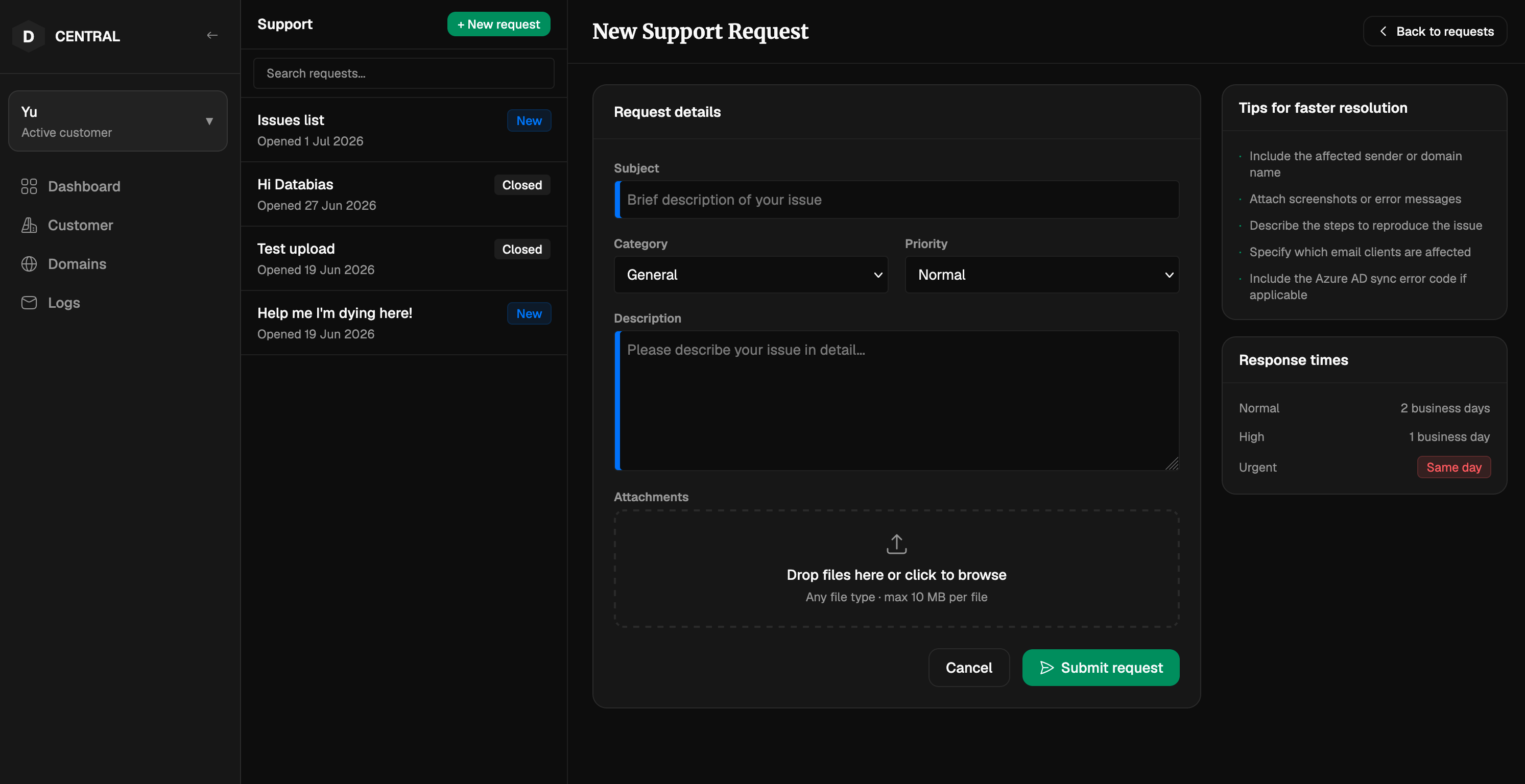
Task: Expand the Yu customer selector dropdown
Action: [118, 121]
